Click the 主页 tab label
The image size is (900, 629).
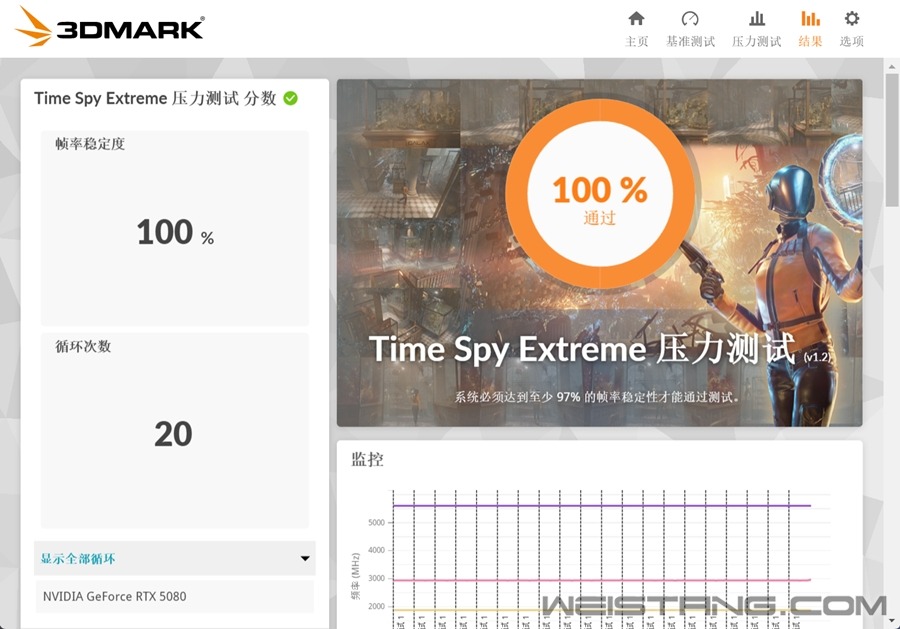coord(636,41)
